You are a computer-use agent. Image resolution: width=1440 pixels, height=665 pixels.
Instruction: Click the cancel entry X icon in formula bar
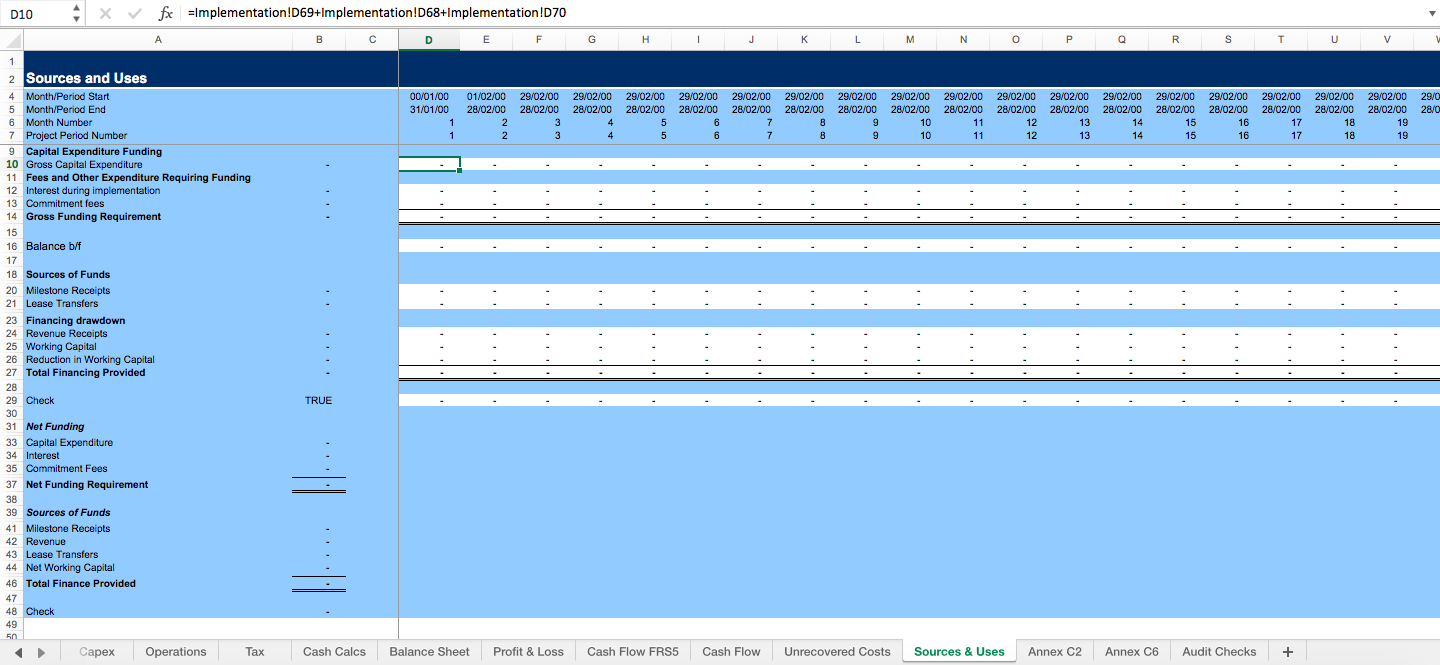(106, 14)
